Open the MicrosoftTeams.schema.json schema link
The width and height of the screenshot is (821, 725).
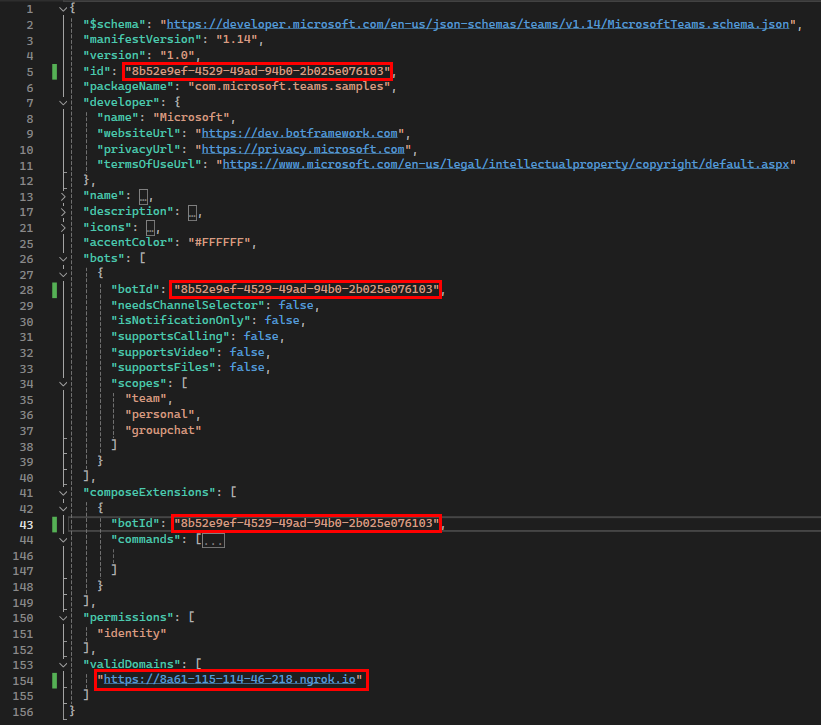click(x=478, y=24)
